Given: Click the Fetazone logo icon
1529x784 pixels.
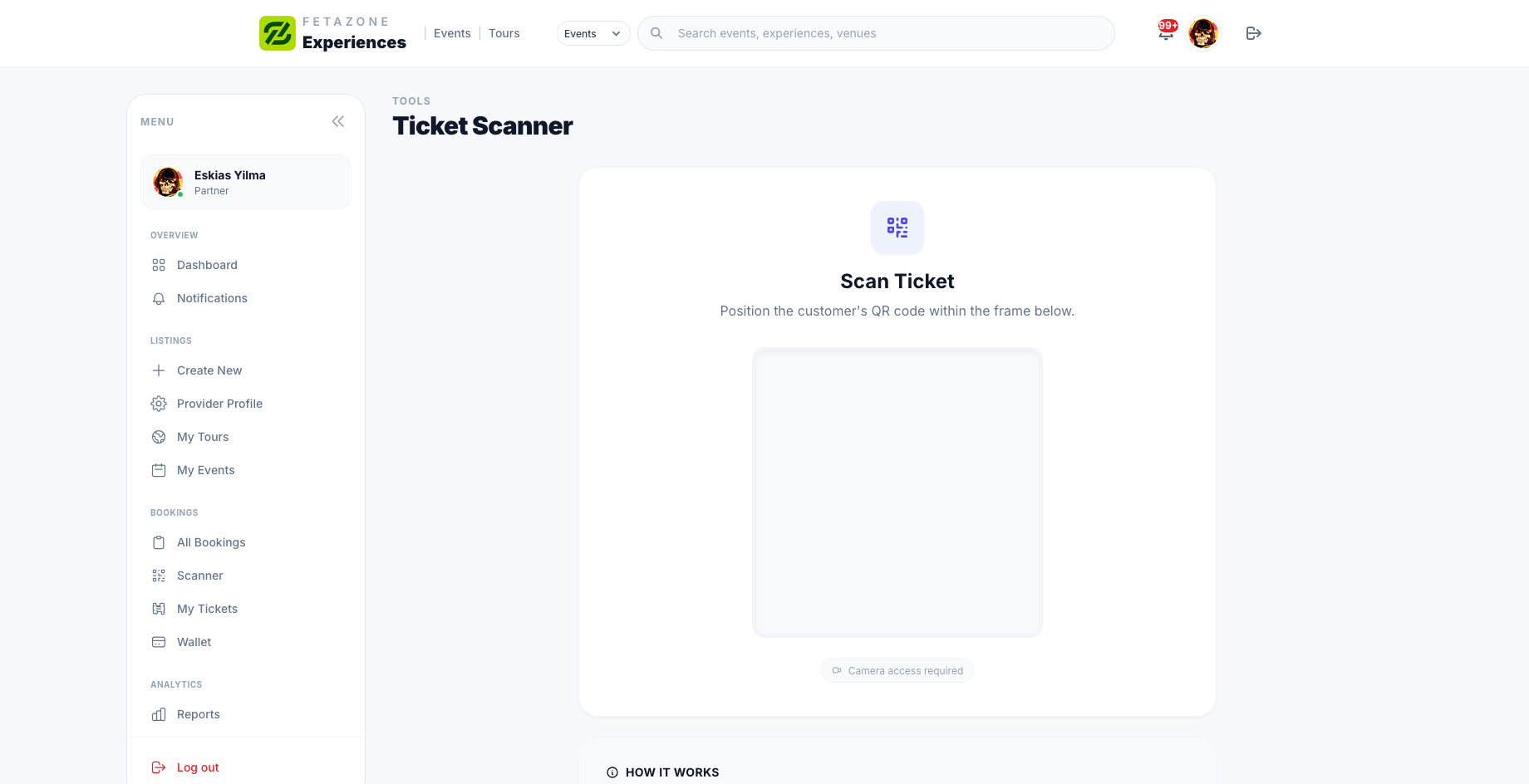Looking at the screenshot, I should pyautogui.click(x=277, y=33).
